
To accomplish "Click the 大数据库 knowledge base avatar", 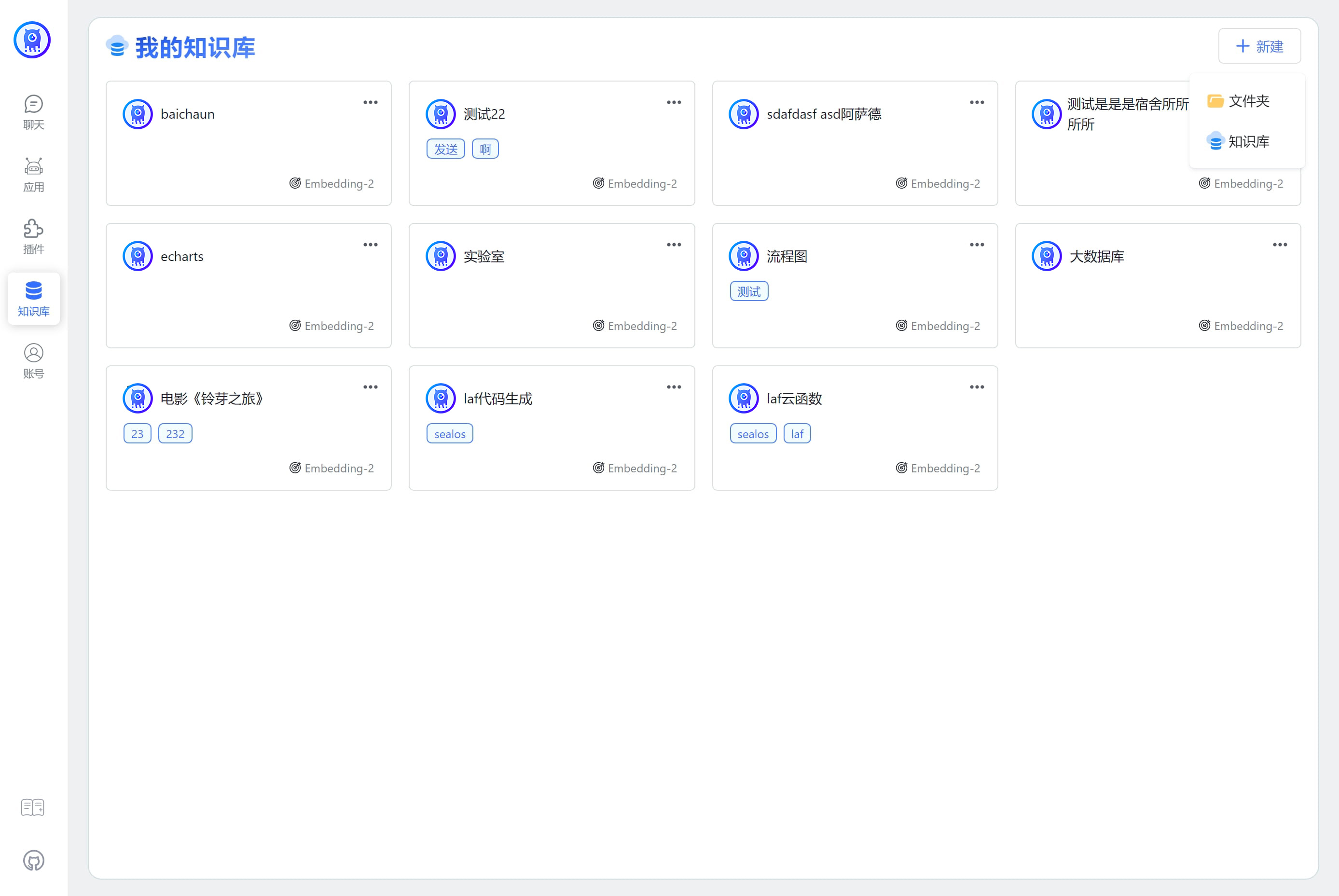I will (x=1047, y=257).
